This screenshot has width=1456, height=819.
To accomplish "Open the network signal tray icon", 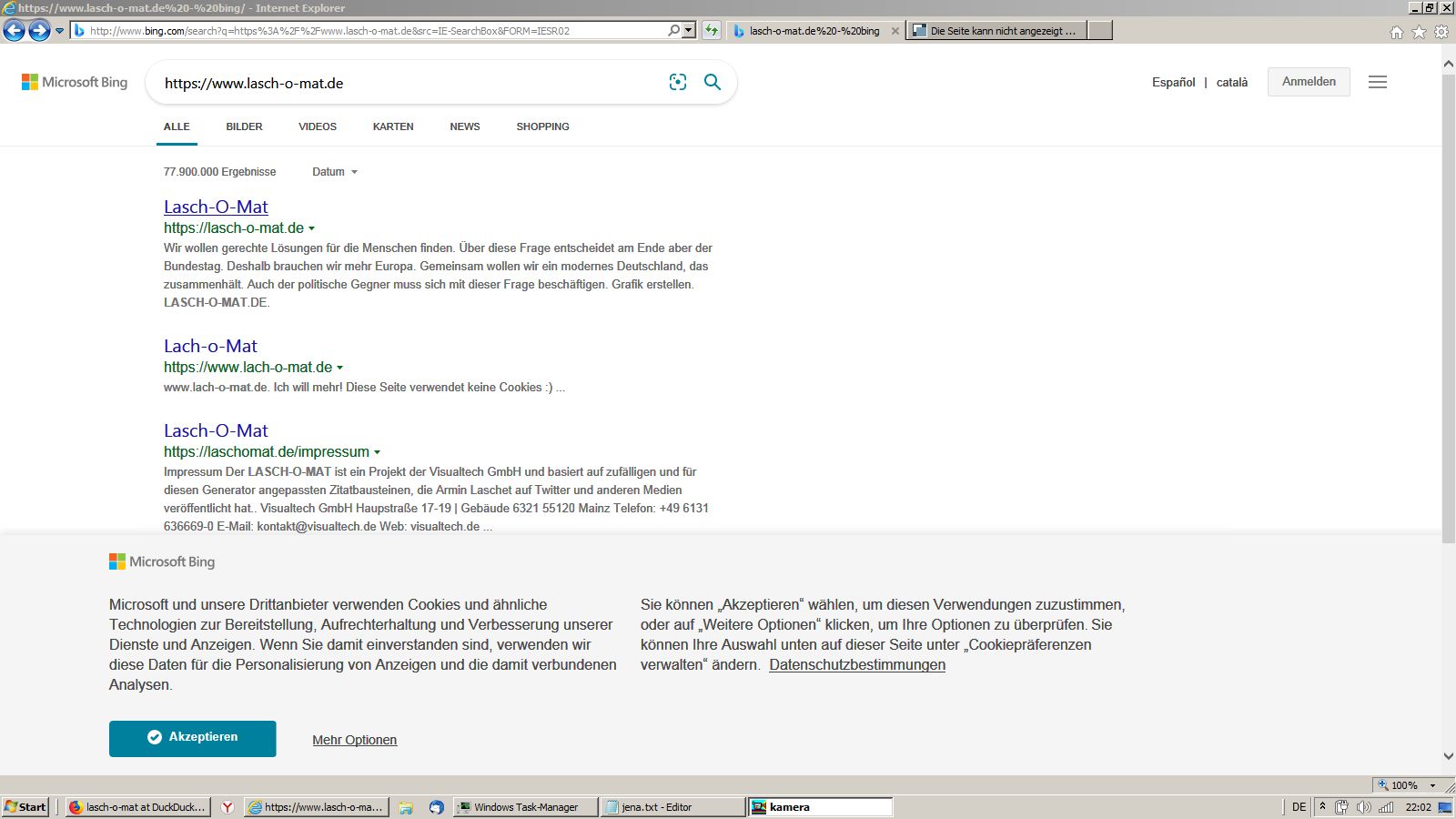I will click(x=1386, y=807).
